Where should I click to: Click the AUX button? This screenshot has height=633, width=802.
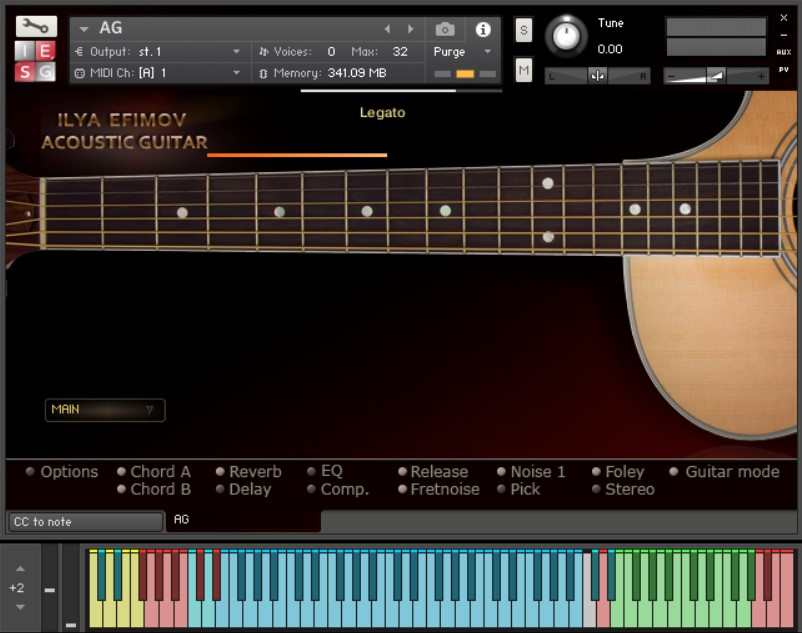pyautogui.click(x=784, y=52)
